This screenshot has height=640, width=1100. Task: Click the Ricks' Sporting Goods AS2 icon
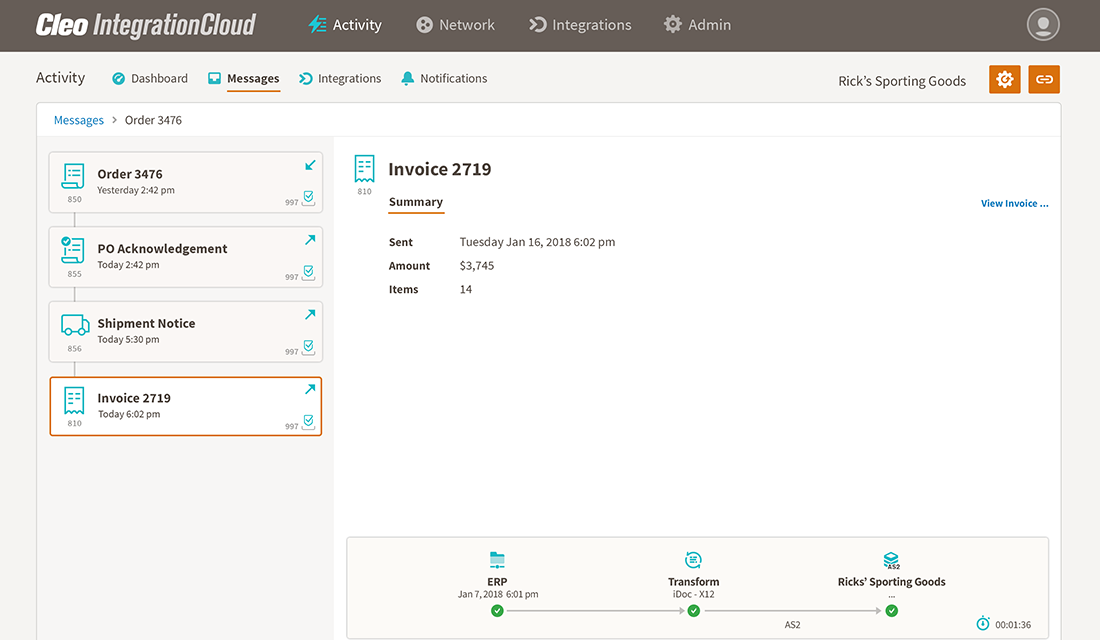pos(892,560)
